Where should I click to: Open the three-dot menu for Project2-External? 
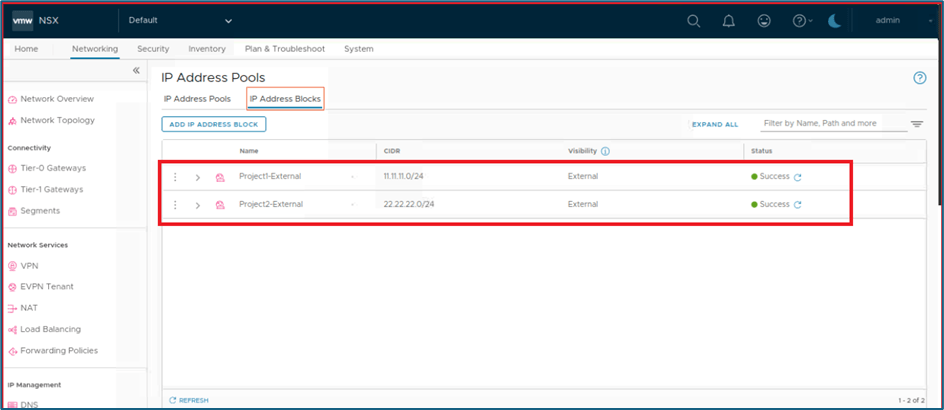point(175,205)
